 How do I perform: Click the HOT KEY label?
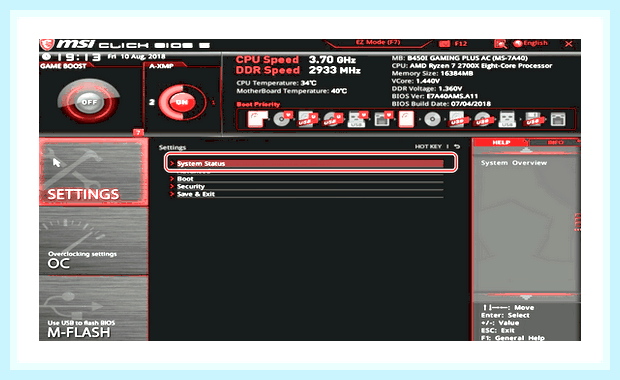[428, 147]
